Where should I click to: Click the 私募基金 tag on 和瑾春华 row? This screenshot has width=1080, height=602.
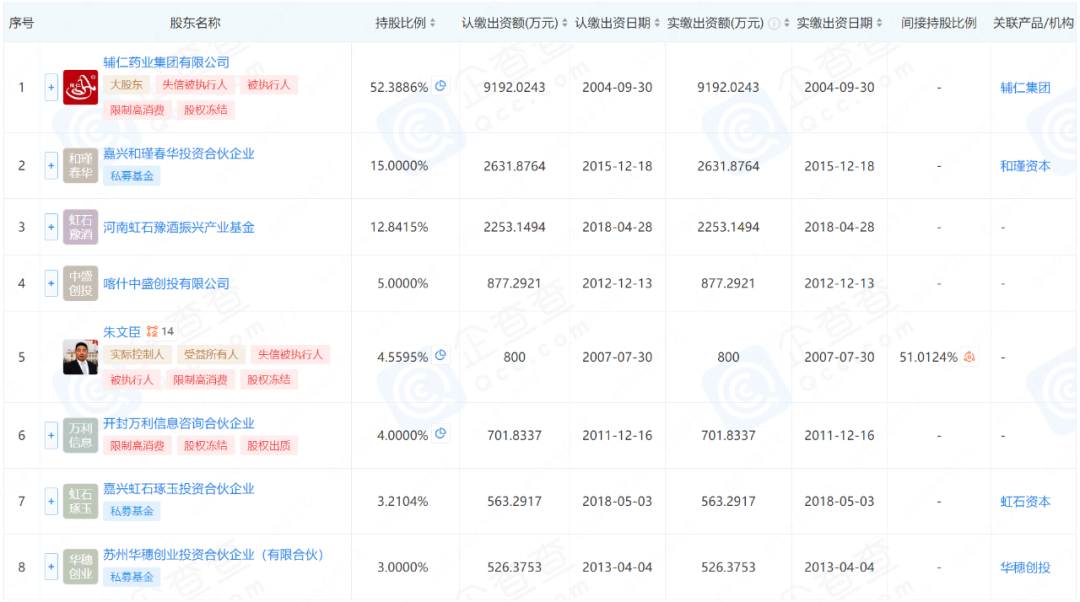point(131,174)
